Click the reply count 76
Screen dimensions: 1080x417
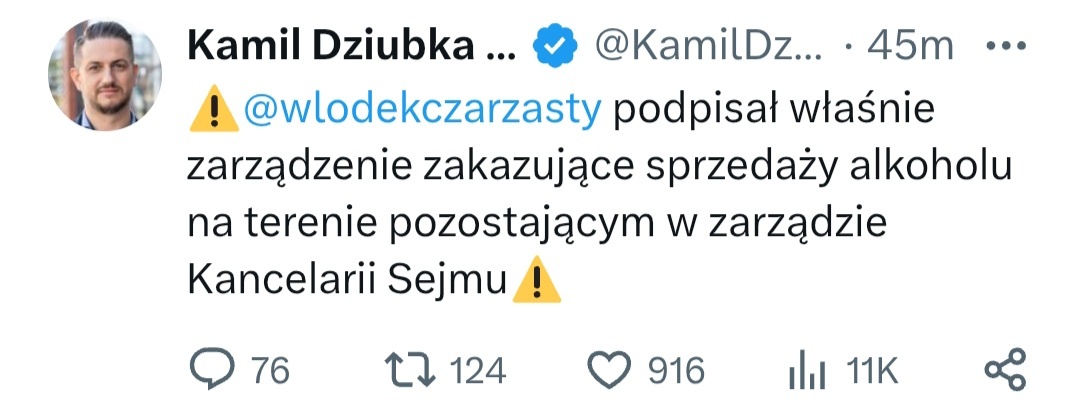pyautogui.click(x=270, y=371)
